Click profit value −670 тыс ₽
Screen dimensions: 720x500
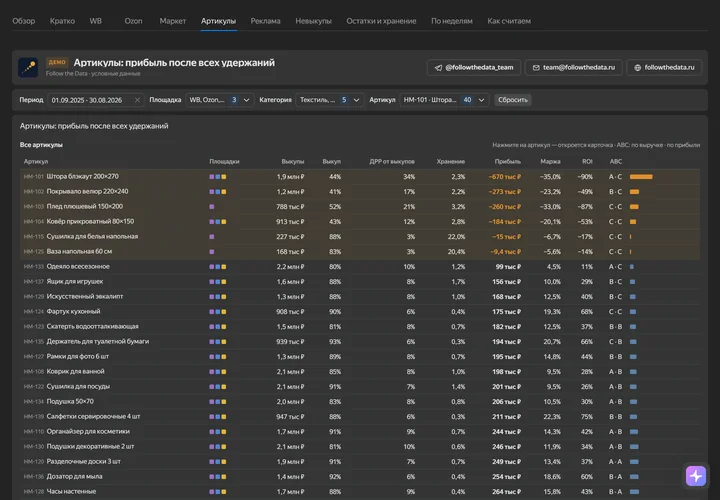(x=505, y=177)
